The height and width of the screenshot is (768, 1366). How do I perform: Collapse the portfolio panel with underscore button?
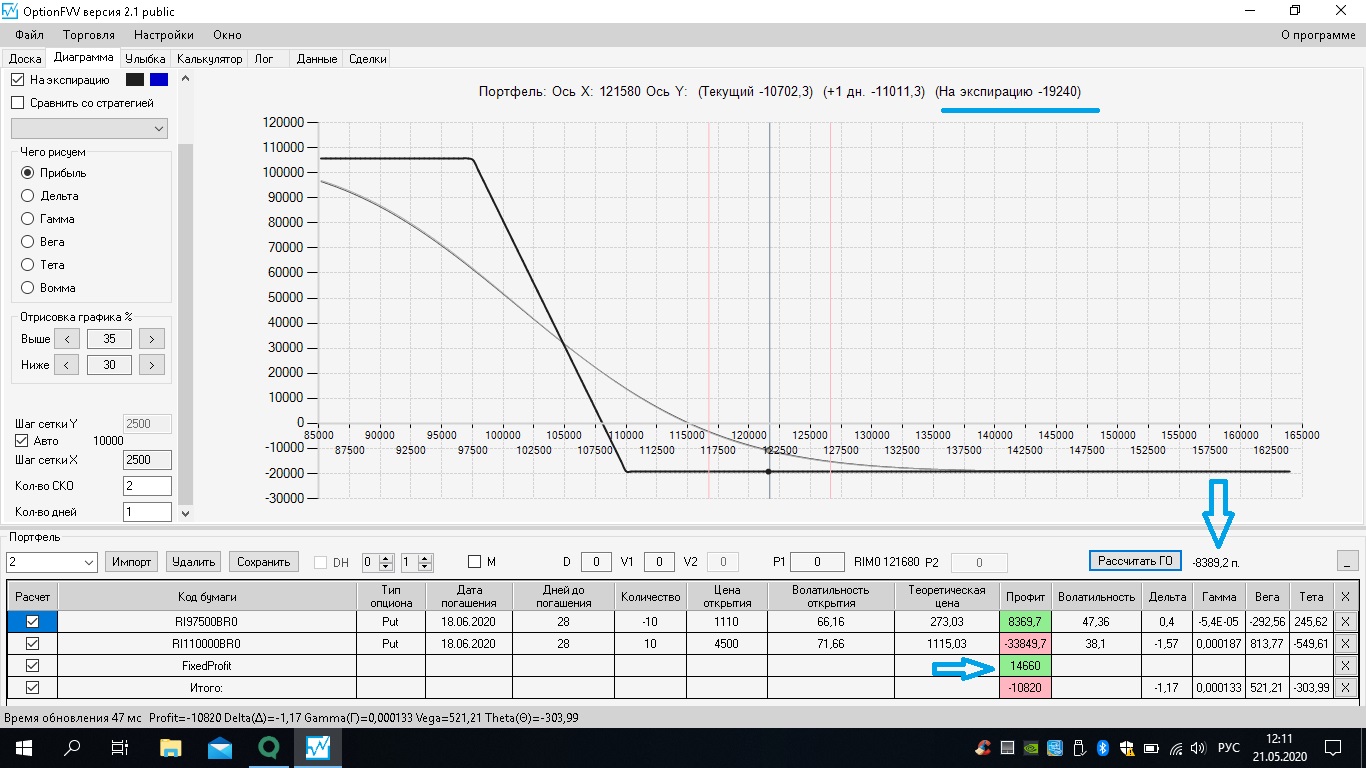(x=1348, y=561)
